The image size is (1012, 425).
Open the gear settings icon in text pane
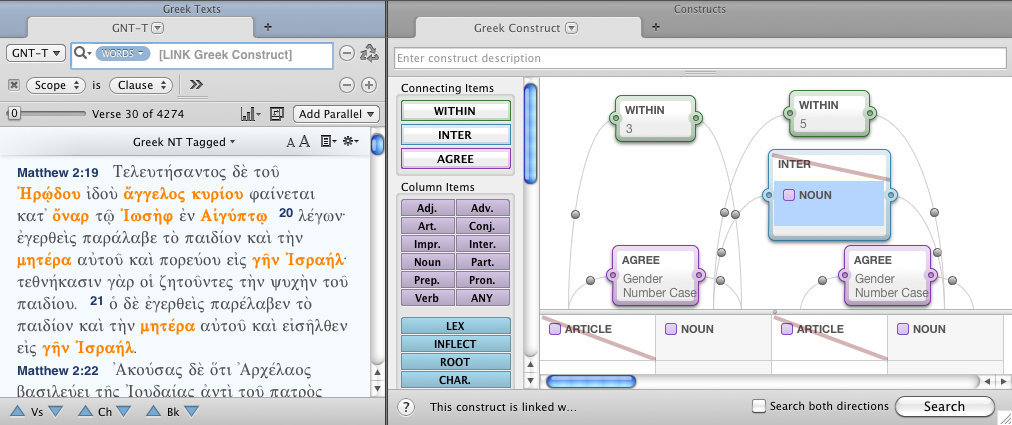pos(350,143)
